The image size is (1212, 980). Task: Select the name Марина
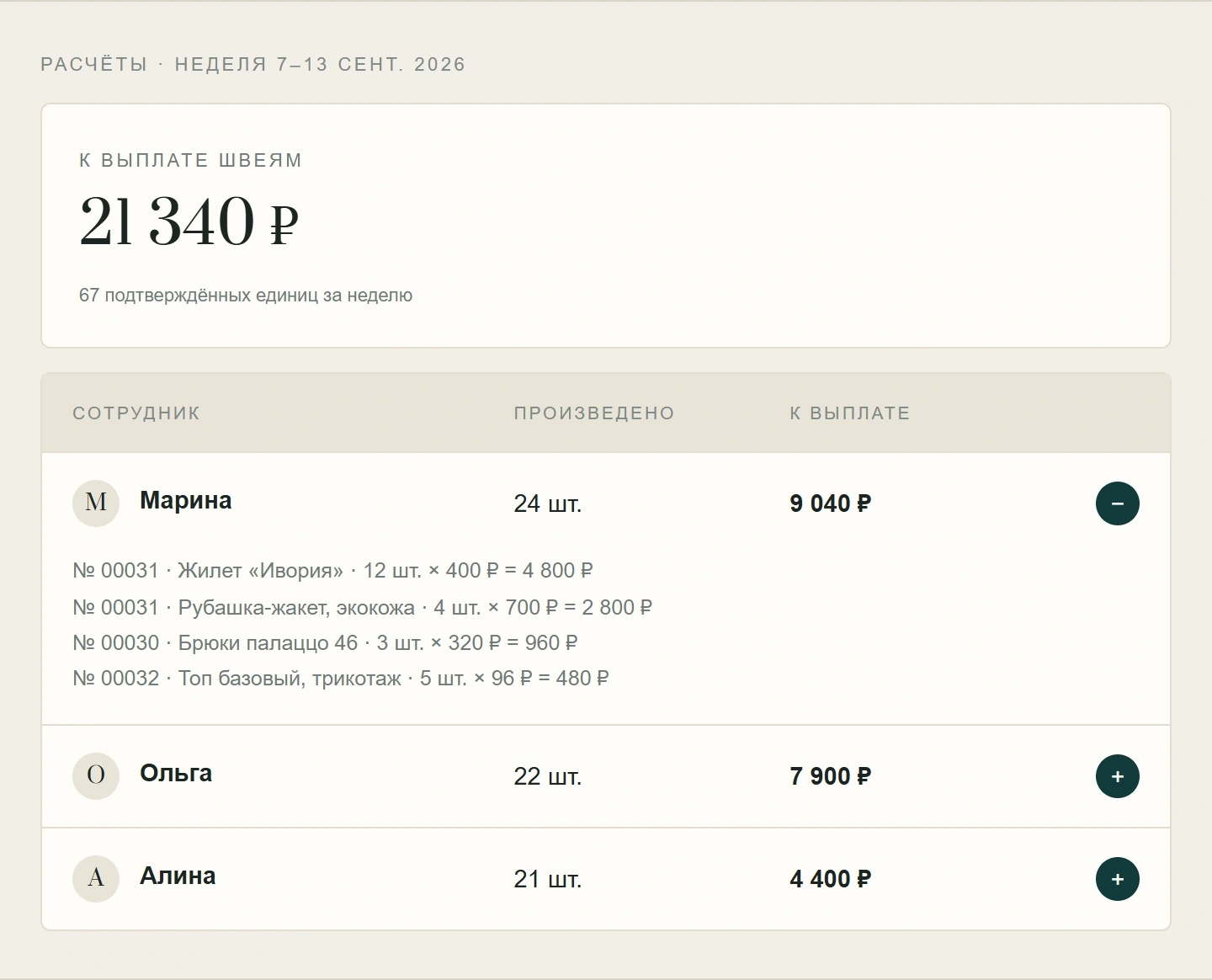click(186, 500)
